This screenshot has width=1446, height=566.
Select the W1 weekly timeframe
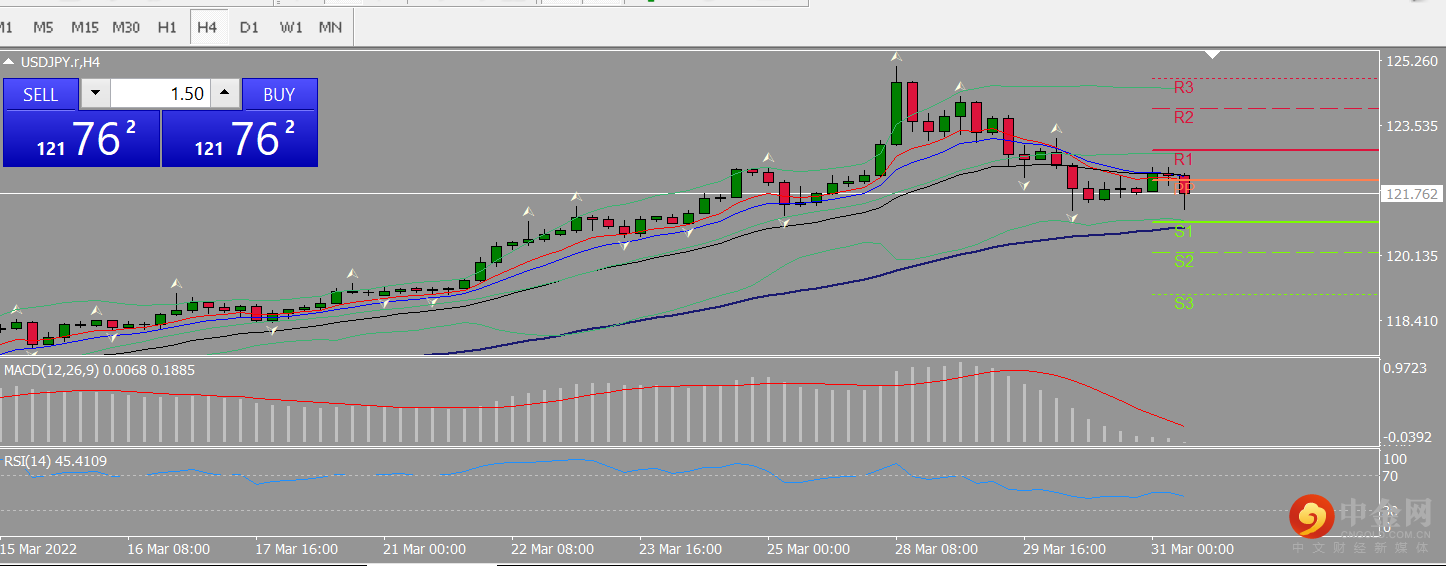[x=291, y=27]
